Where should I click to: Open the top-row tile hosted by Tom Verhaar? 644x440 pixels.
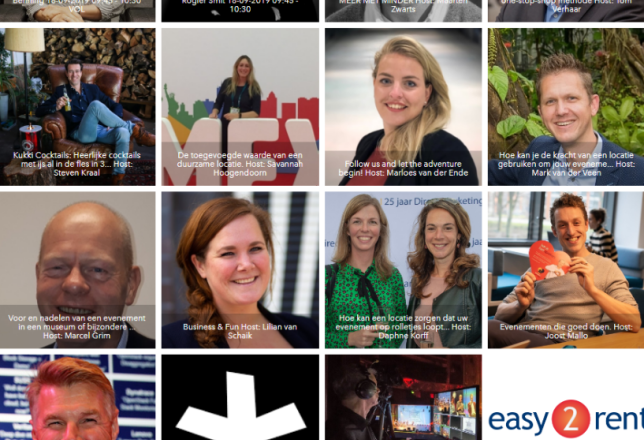tap(566, 11)
